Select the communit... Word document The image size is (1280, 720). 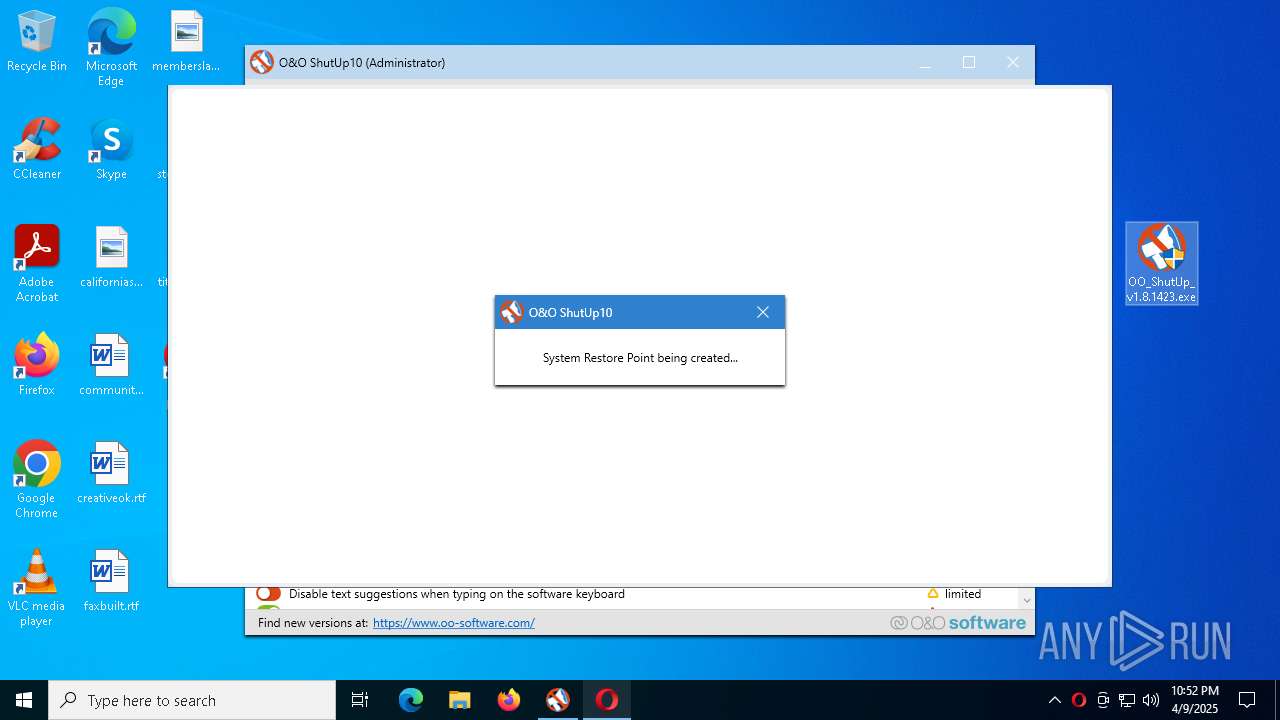111,365
